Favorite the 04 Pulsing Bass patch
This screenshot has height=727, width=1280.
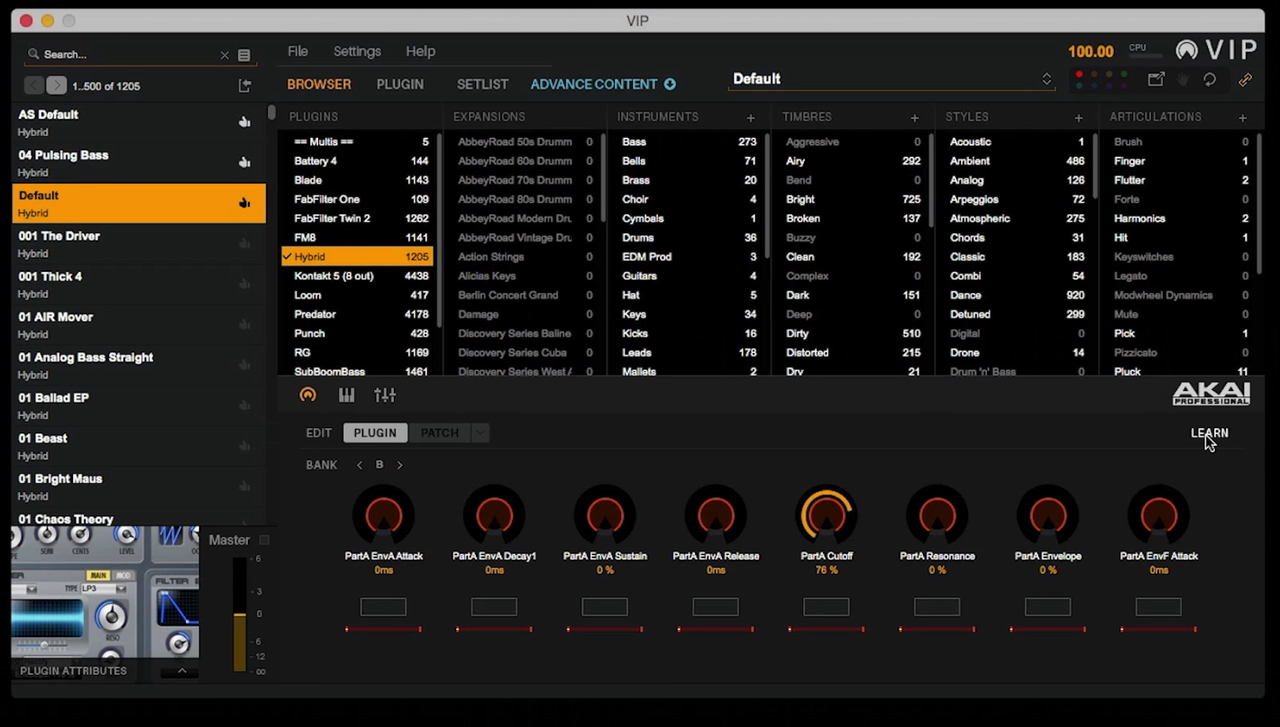[244, 162]
